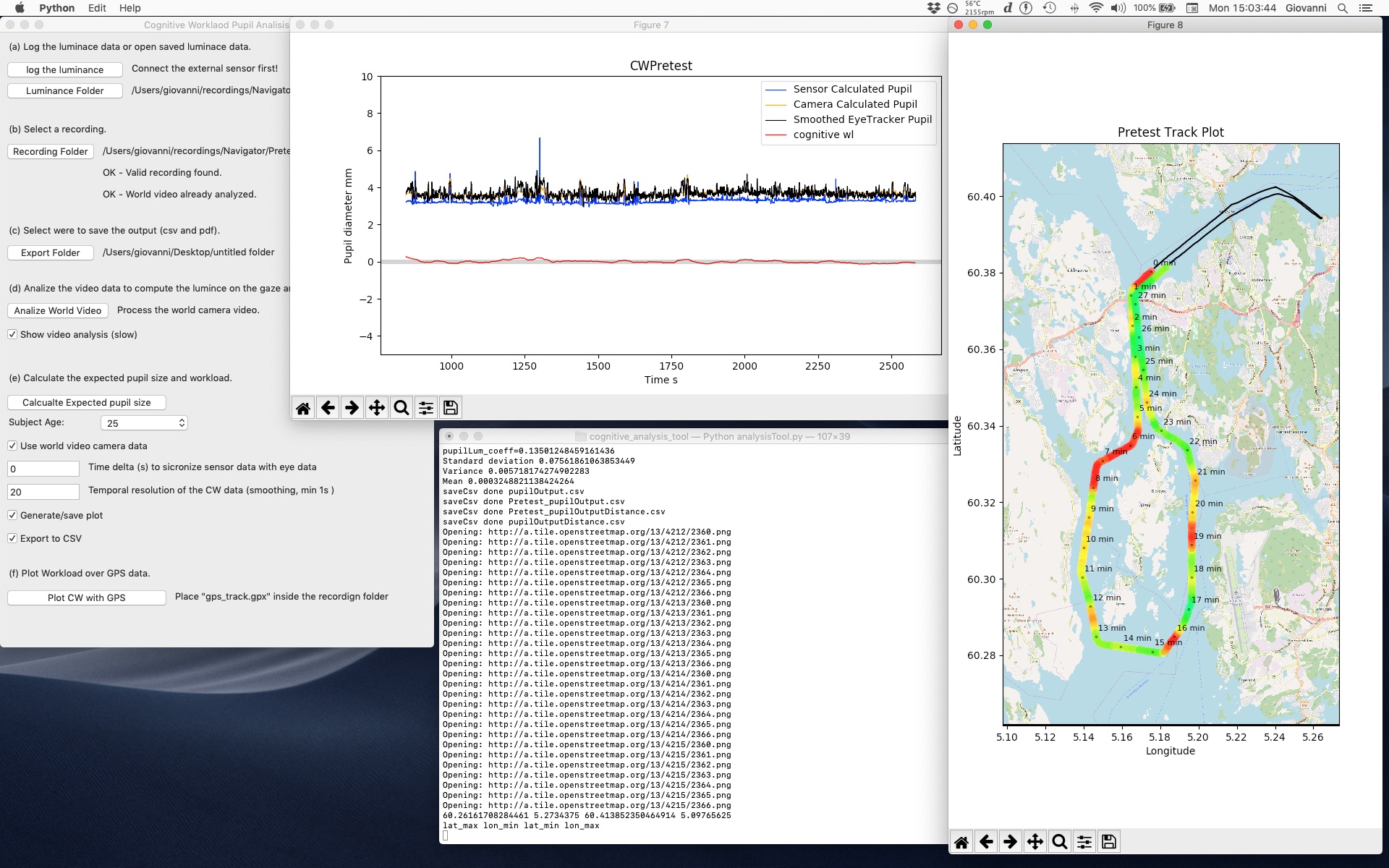Image resolution: width=1389 pixels, height=868 pixels.
Task: Toggle the Export to CSV checkbox
Action: tap(13, 538)
